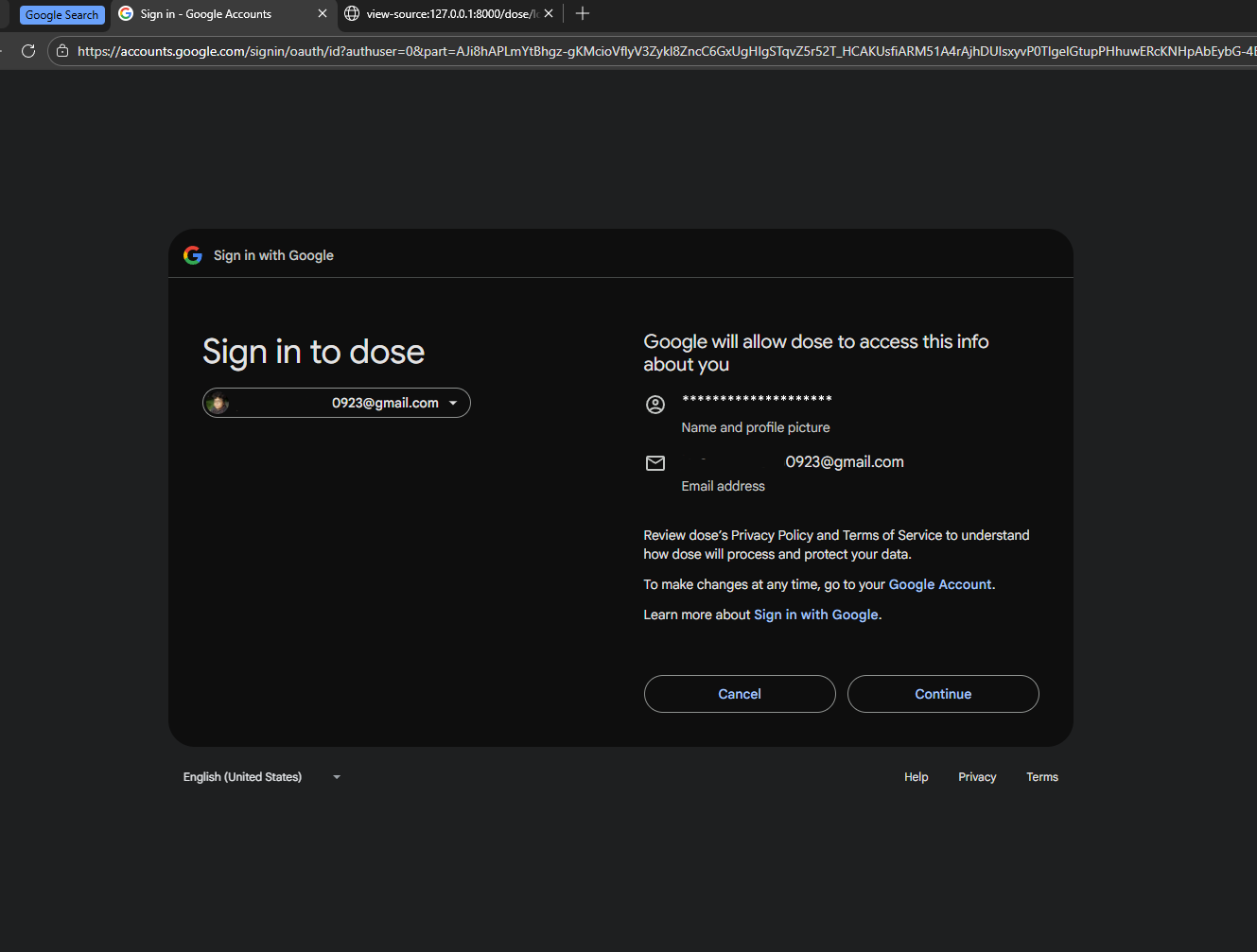The image size is (1257, 952).
Task: Open the Google Account link
Action: (x=939, y=584)
